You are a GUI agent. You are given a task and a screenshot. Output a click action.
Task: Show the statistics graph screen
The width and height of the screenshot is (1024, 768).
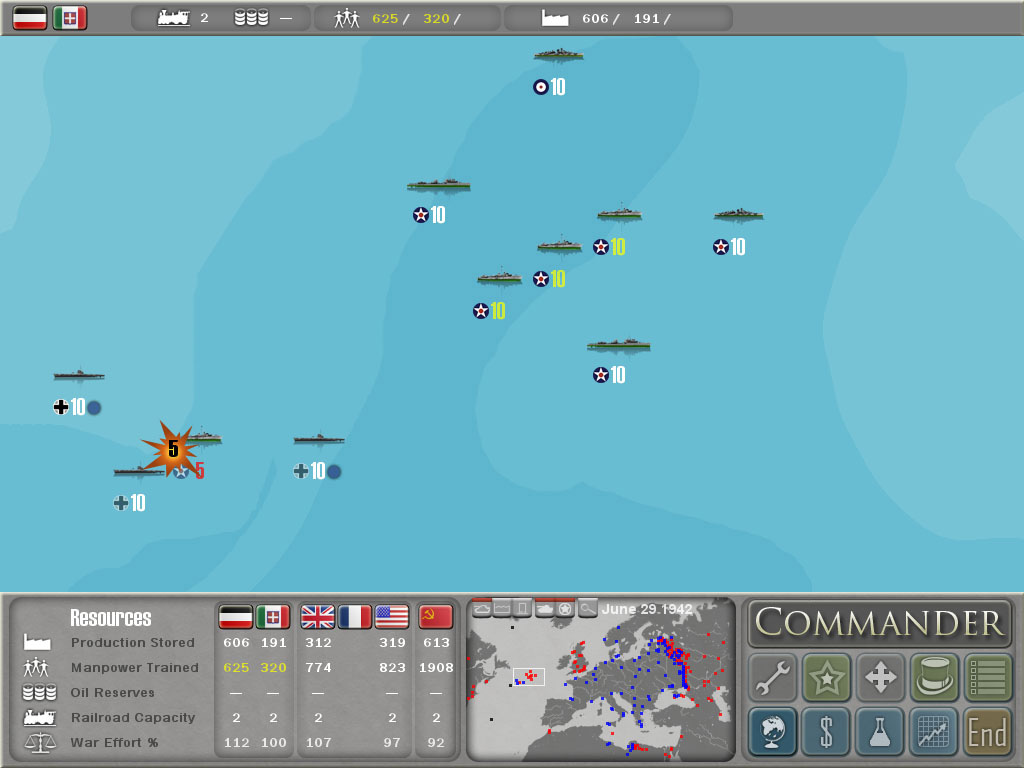934,732
